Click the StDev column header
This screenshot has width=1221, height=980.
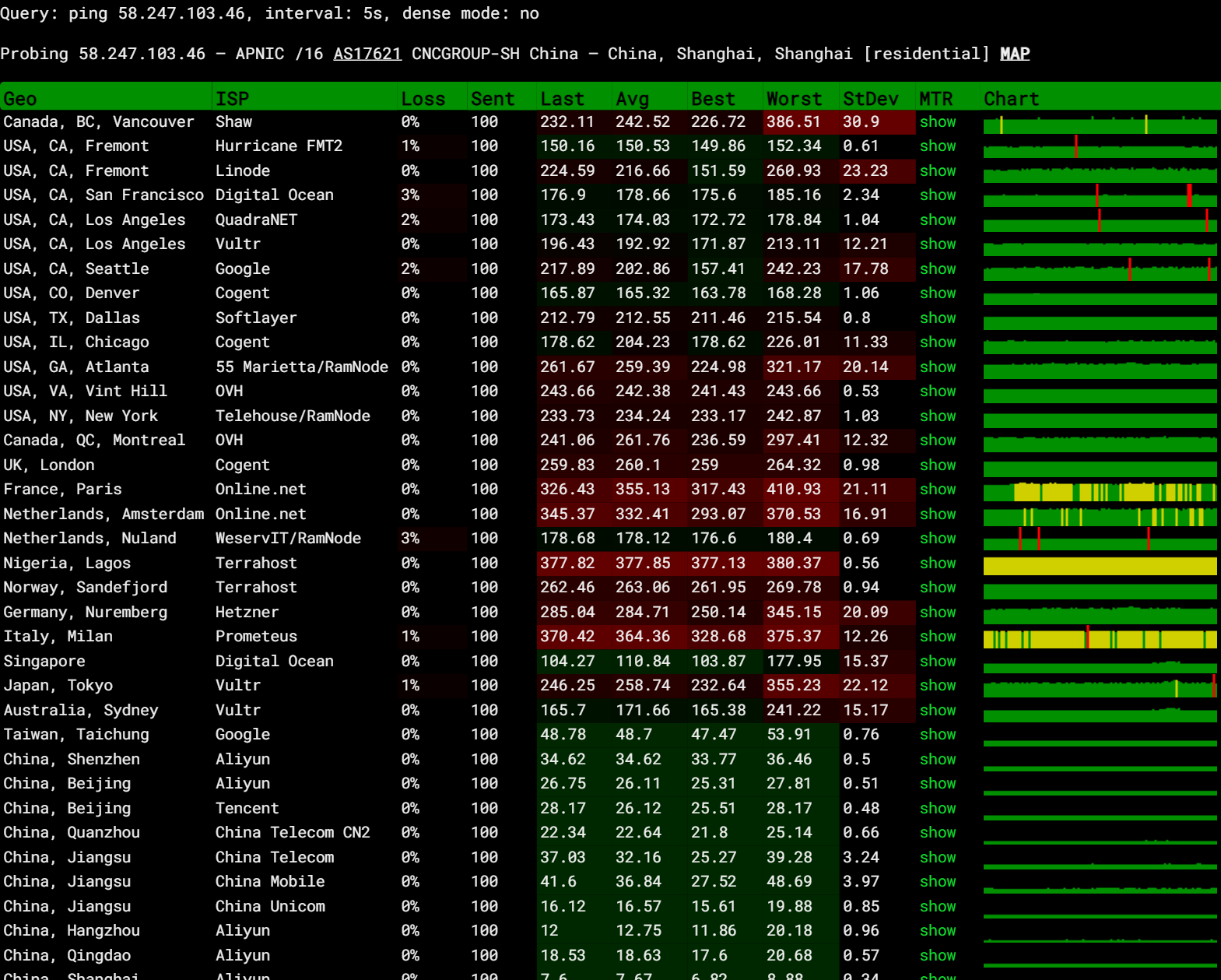[x=869, y=99]
